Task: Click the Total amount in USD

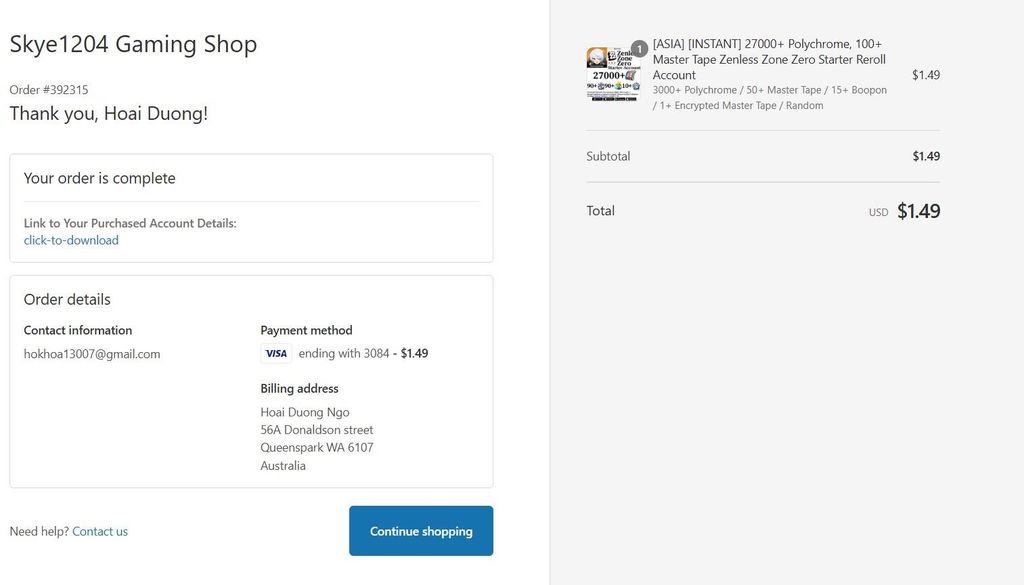Action: pos(918,211)
